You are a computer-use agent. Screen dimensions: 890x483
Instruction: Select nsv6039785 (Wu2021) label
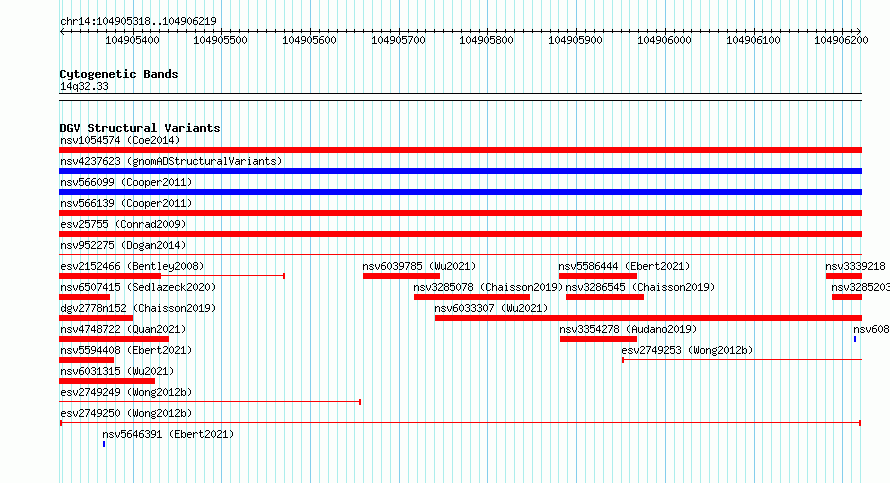[419, 266]
